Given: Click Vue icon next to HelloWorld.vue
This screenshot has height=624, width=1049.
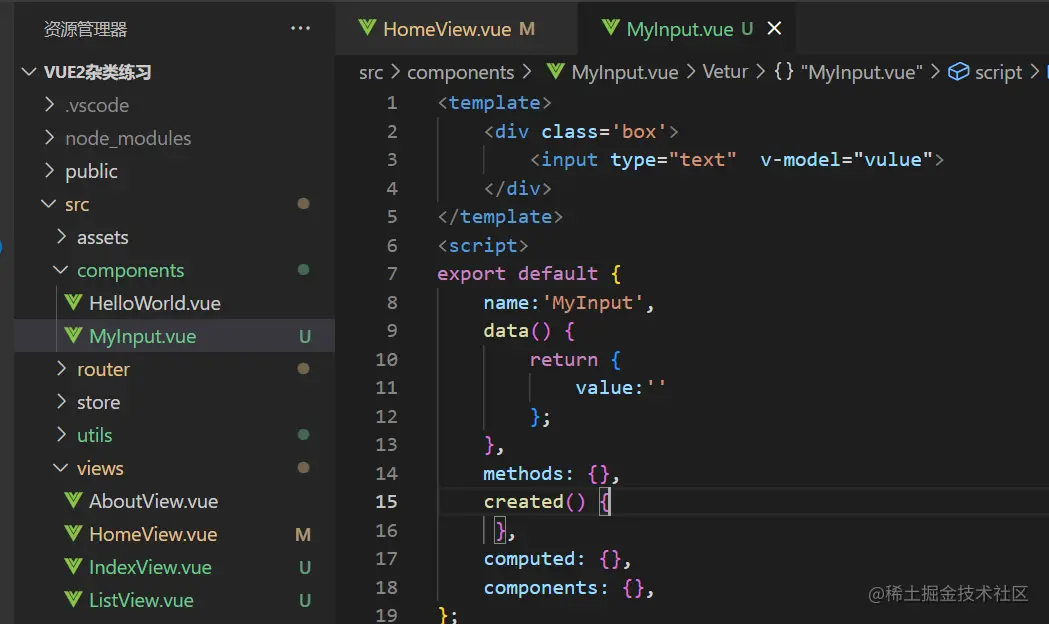Looking at the screenshot, I should click(74, 302).
